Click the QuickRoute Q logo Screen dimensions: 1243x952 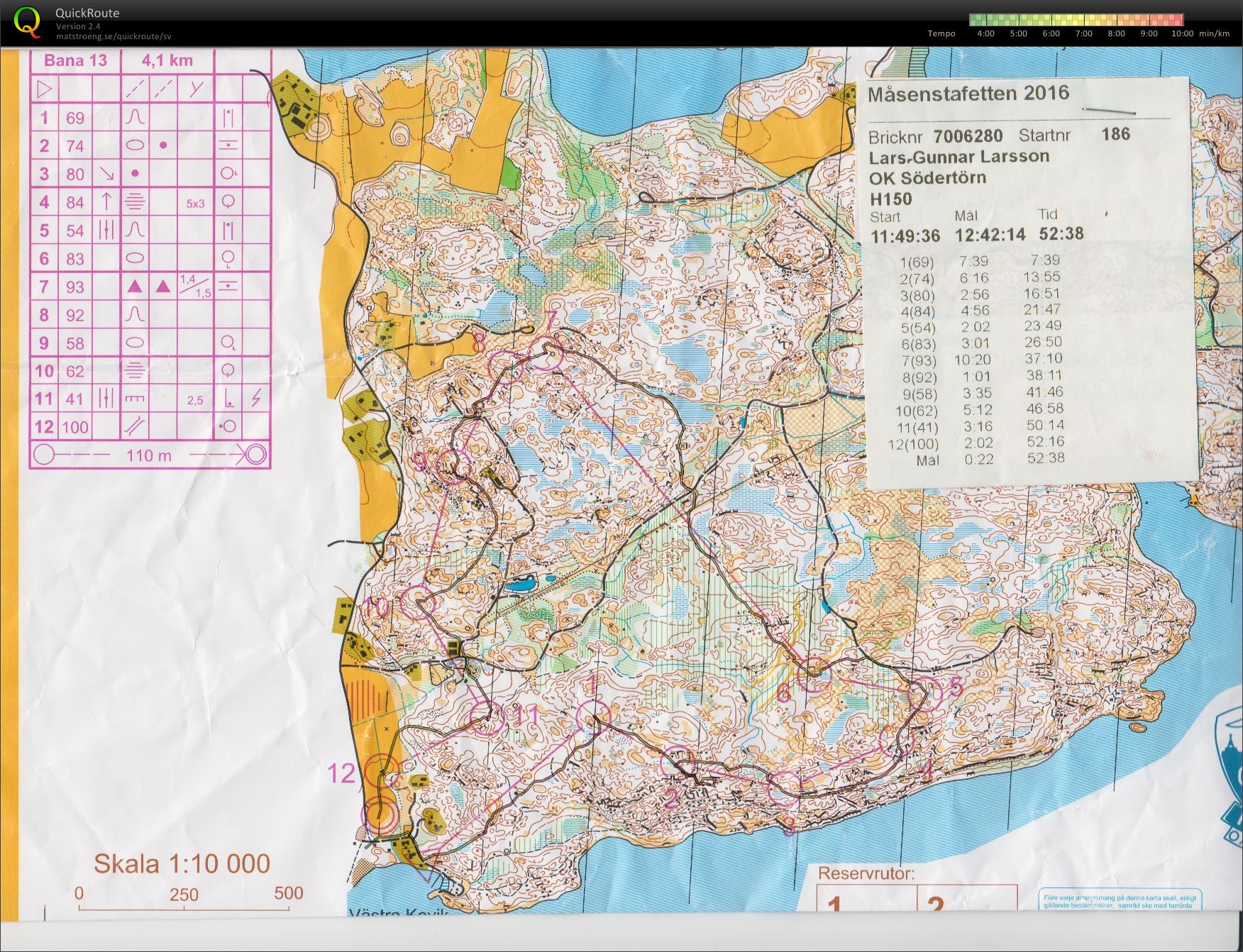point(28,22)
